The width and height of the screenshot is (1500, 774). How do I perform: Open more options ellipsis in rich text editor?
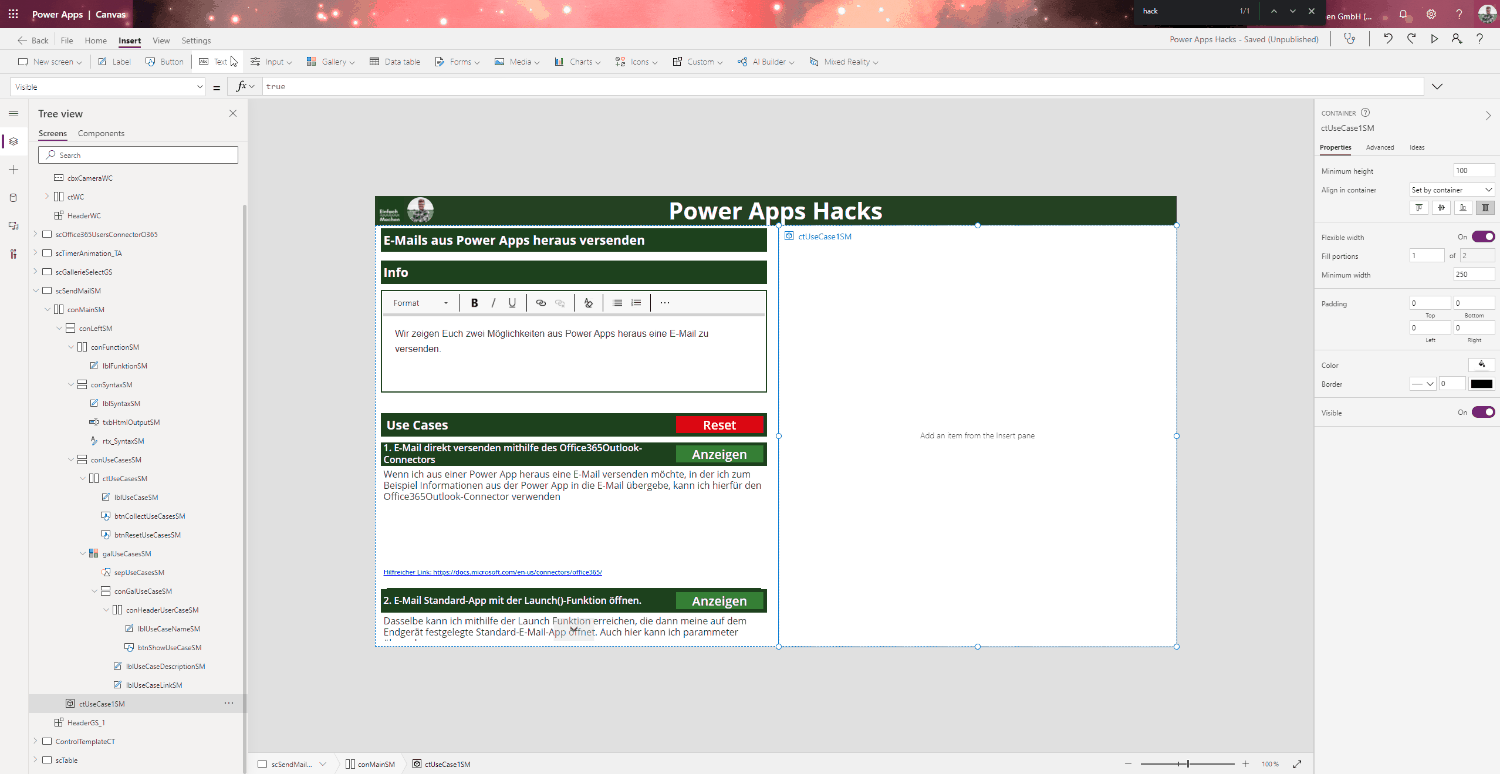tap(665, 303)
